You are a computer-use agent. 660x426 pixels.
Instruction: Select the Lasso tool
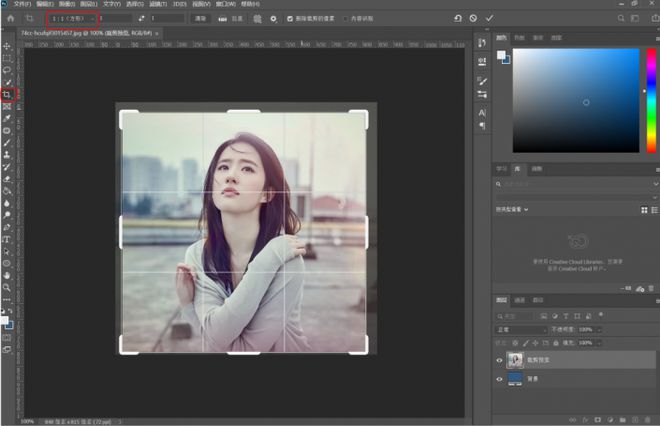point(7,70)
